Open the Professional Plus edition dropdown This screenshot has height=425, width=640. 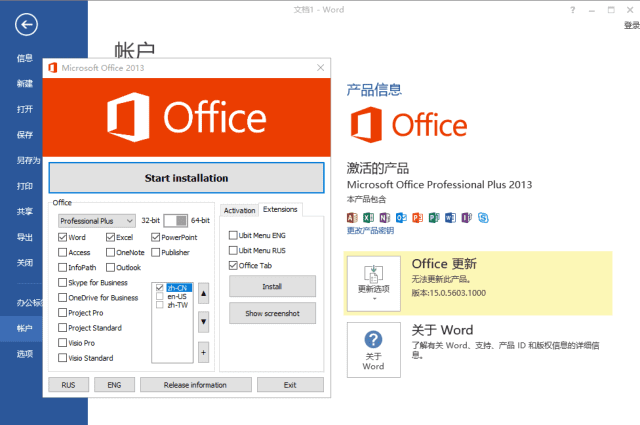(97, 221)
